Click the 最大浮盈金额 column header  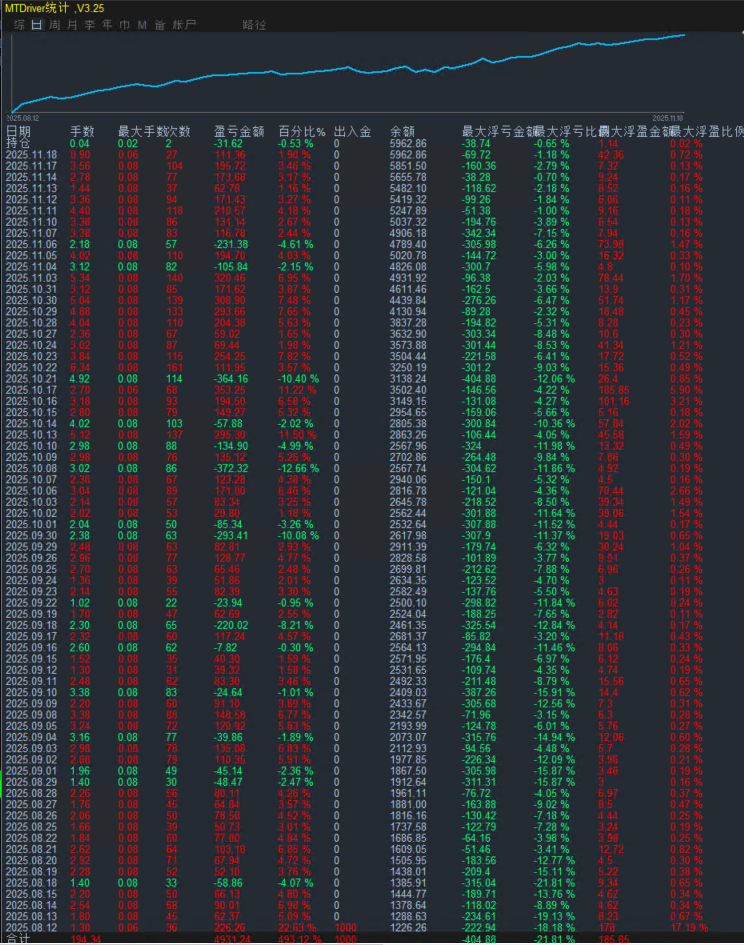[x=633, y=131]
